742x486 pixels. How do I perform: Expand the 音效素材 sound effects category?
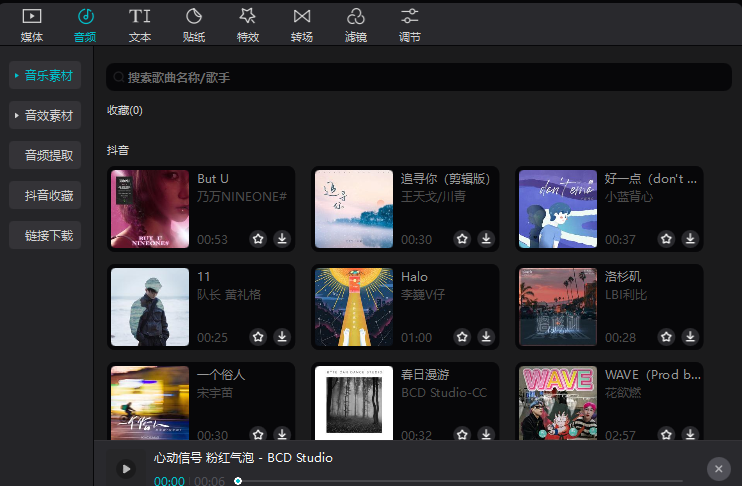point(45,115)
